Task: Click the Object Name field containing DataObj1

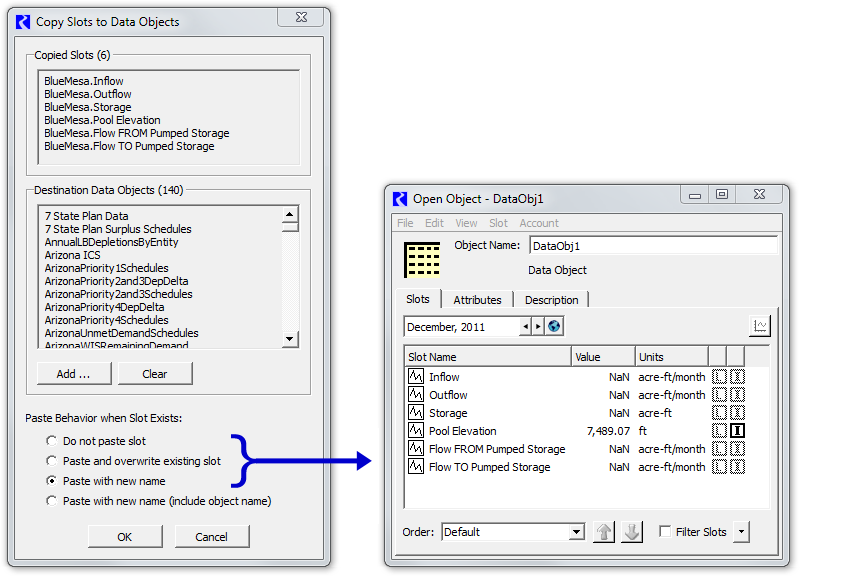Action: (x=653, y=246)
